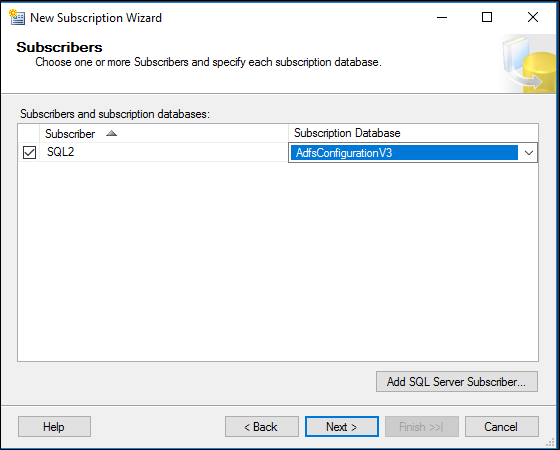
Task: Click the disabled Finish button
Action: 422,426
